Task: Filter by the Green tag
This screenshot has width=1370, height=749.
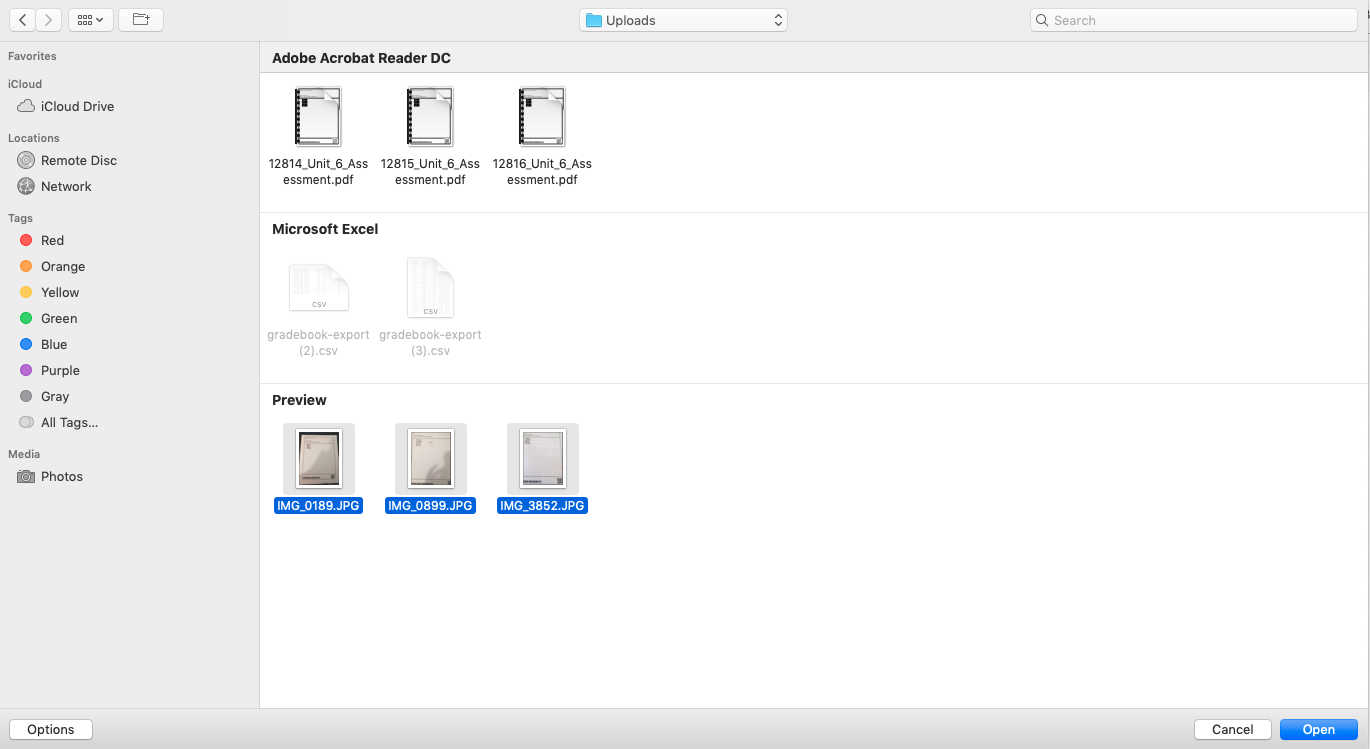Action: (59, 319)
